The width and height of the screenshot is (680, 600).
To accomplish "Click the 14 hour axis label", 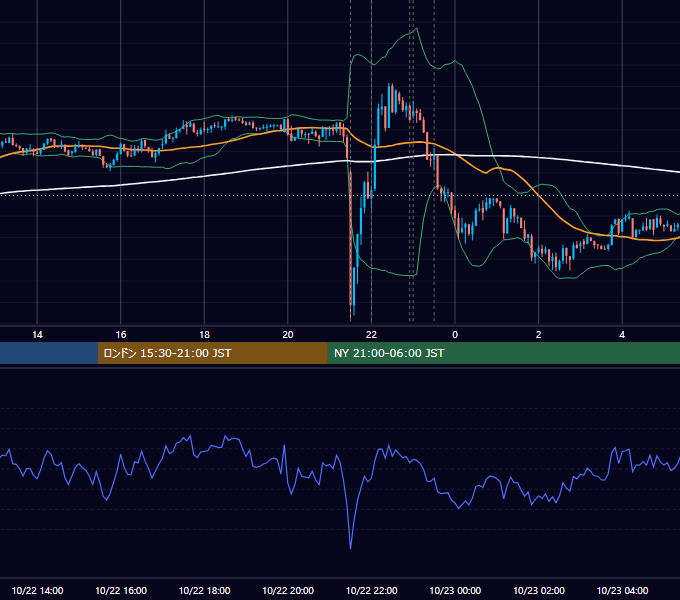I will pos(37,335).
